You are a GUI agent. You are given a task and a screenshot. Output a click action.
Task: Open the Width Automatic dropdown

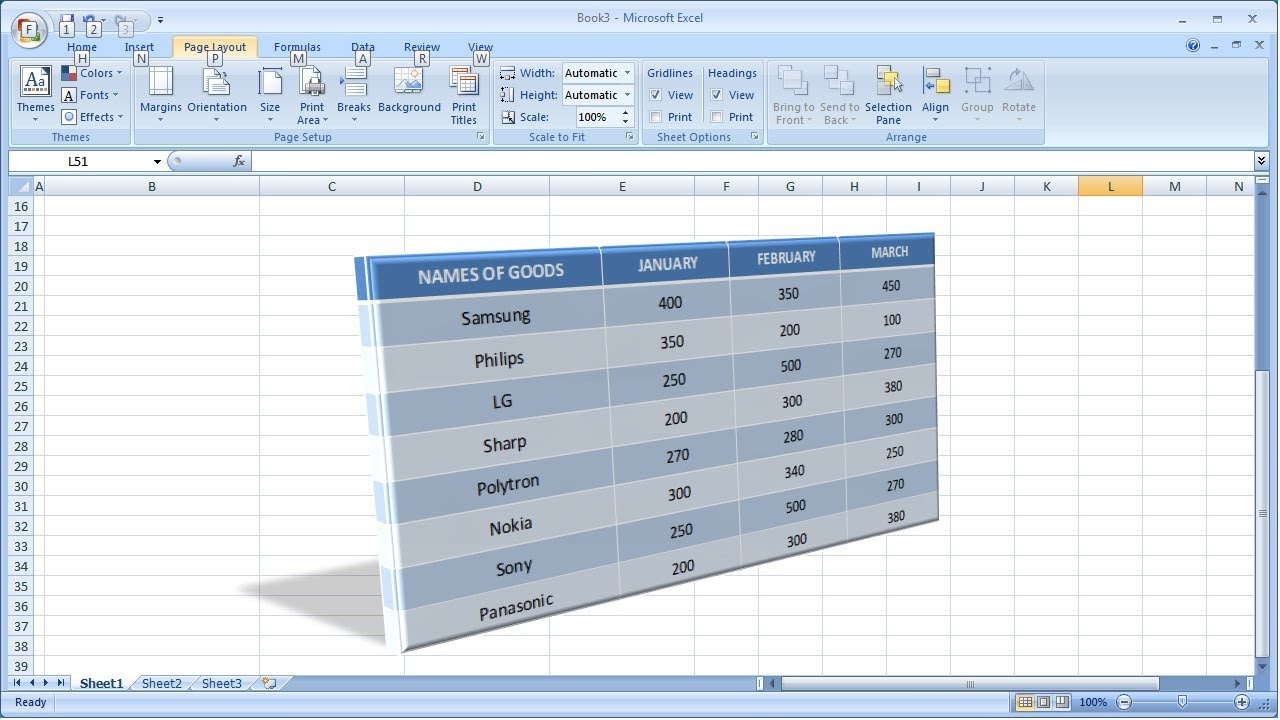click(x=627, y=73)
